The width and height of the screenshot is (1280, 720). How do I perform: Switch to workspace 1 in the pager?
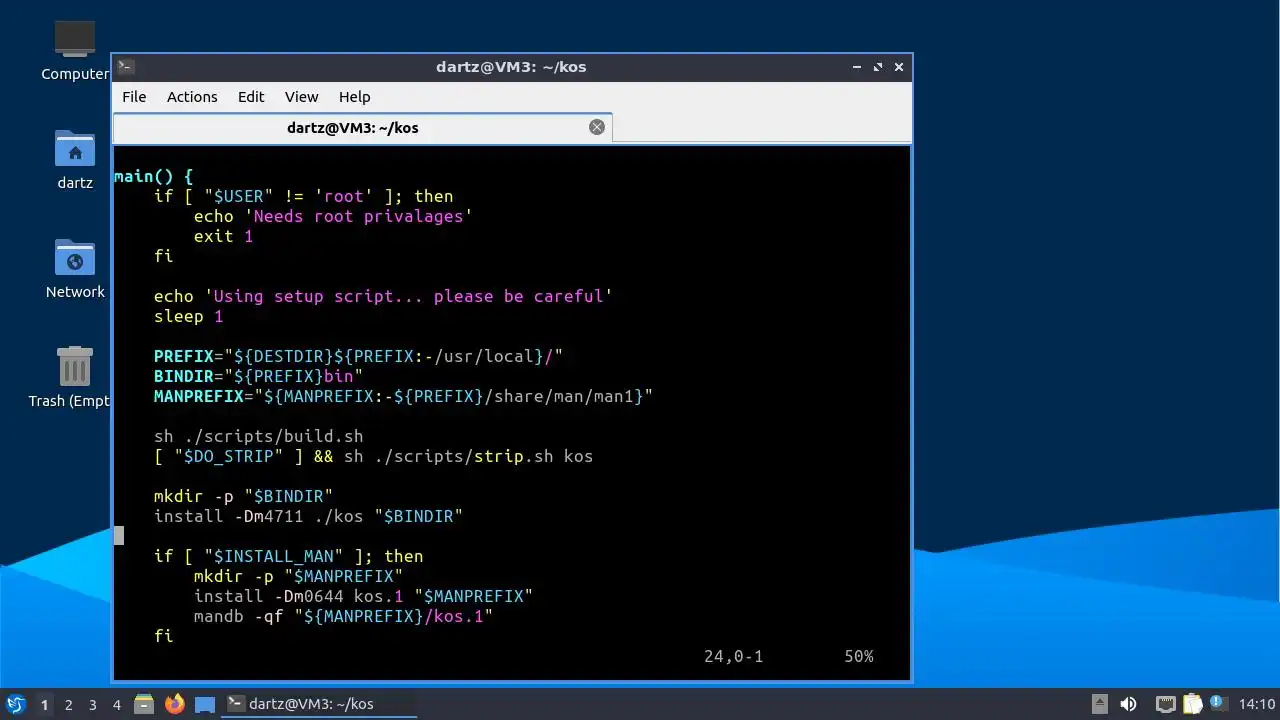pyautogui.click(x=44, y=704)
